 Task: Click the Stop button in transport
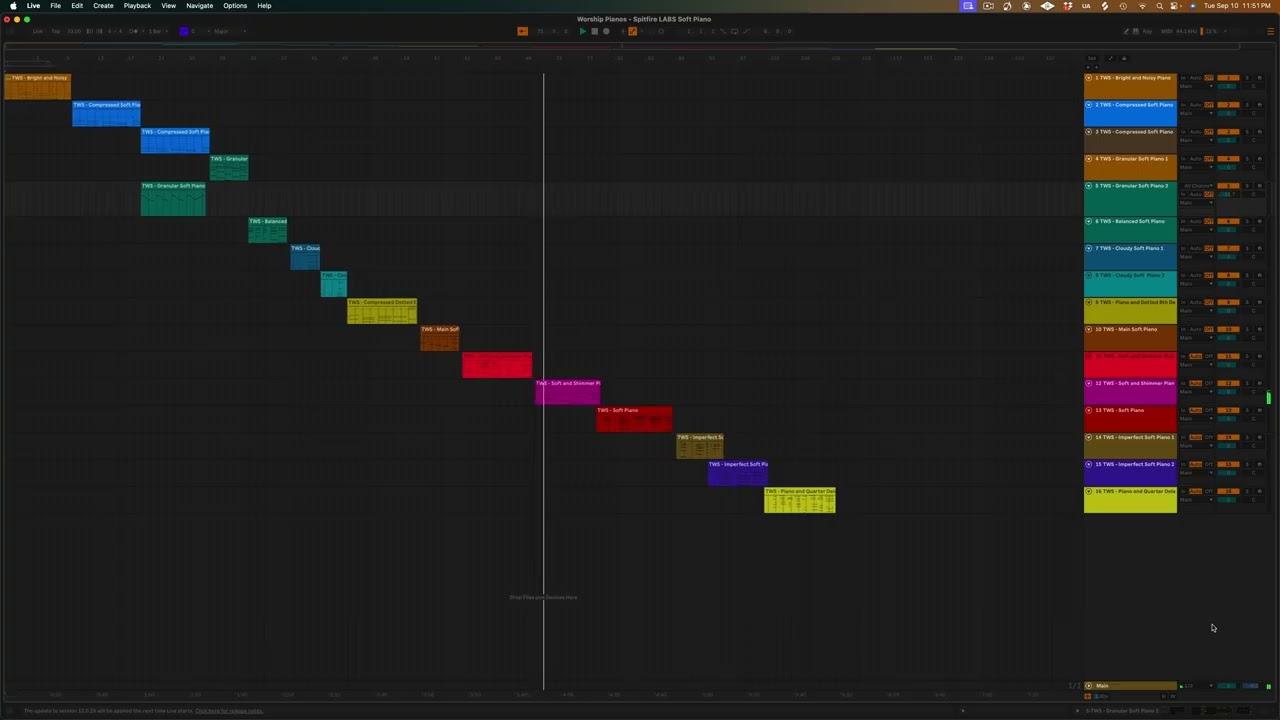(594, 31)
